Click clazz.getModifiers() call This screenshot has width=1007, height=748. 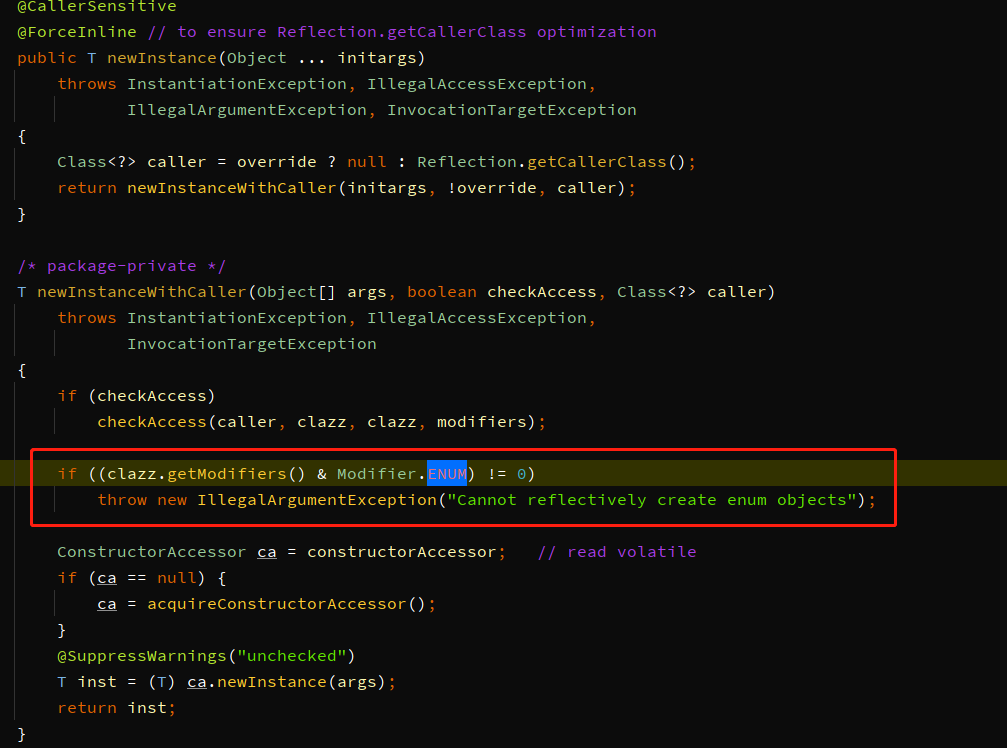tap(206, 474)
